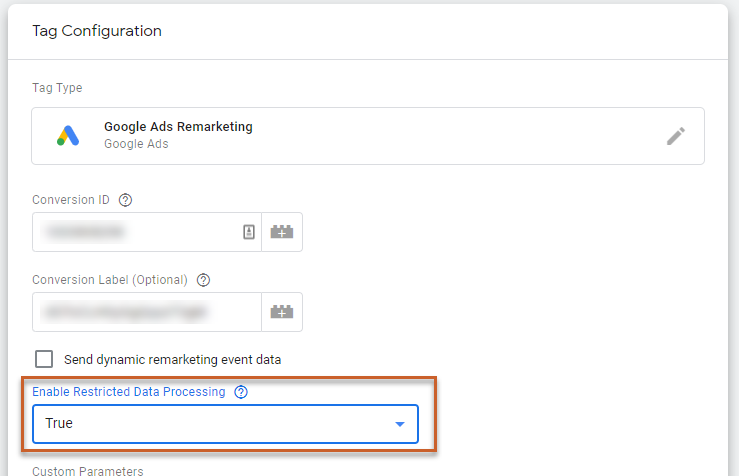Click the Enable Restricted Data Processing label
This screenshot has height=476, width=739.
tap(129, 392)
